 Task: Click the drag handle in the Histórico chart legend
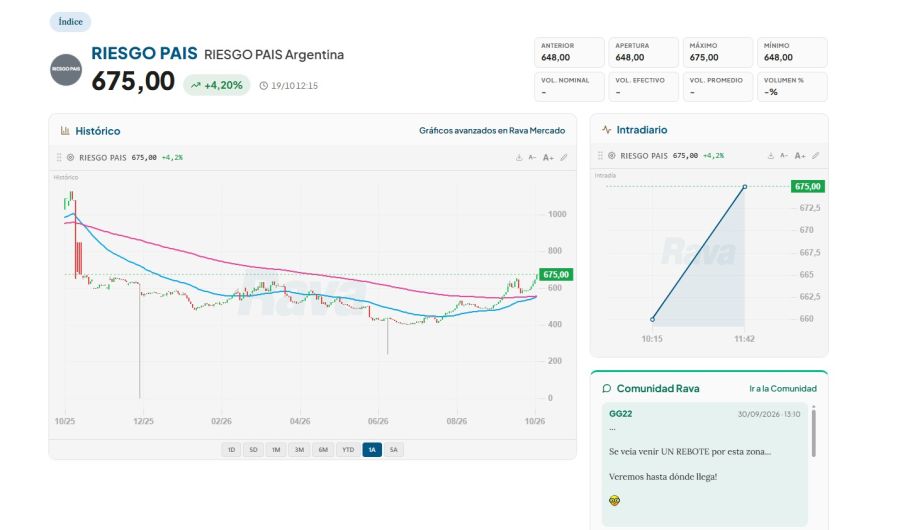coord(59,157)
